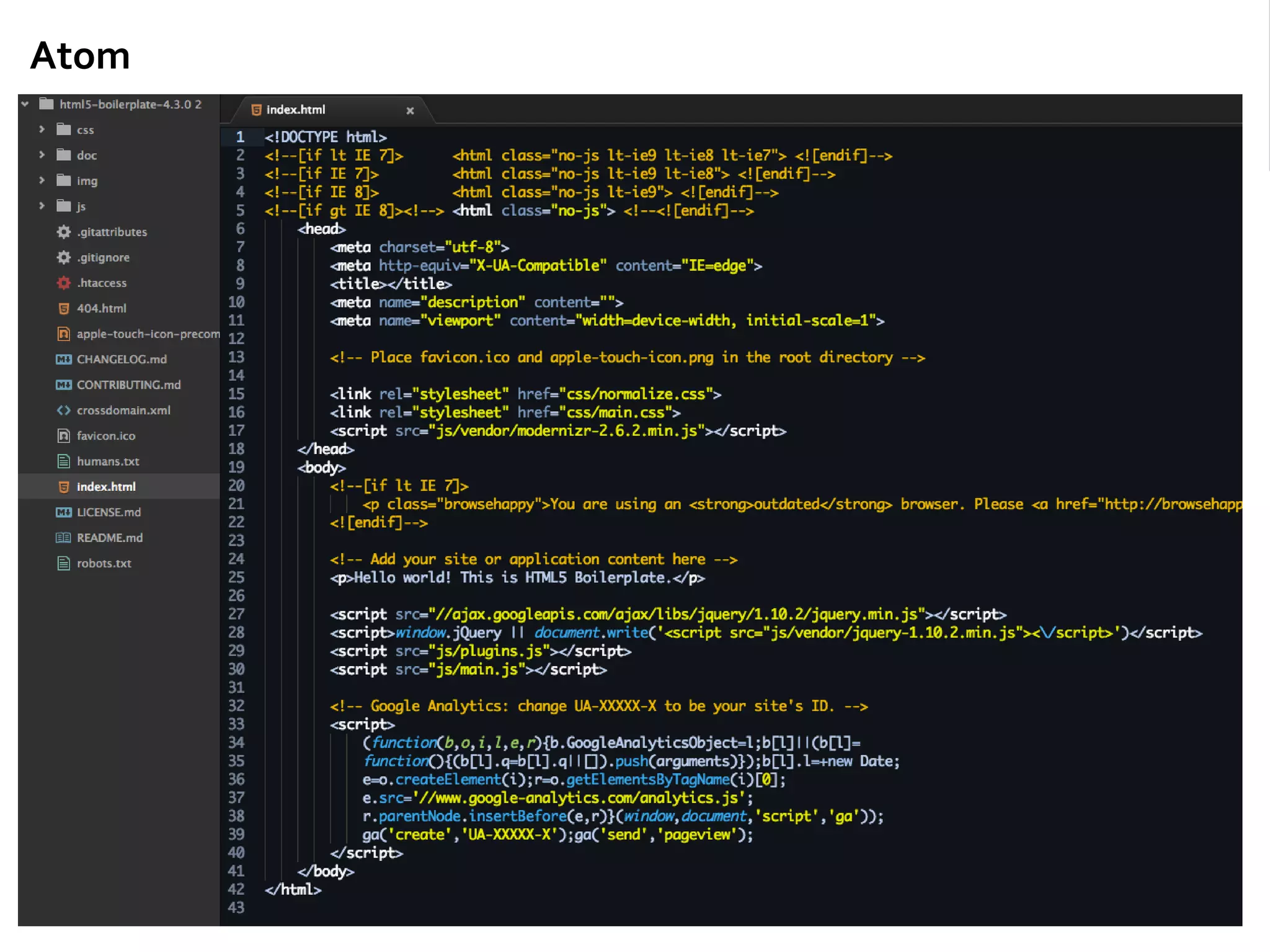
Task: Close the index.html tab
Action: (x=410, y=110)
